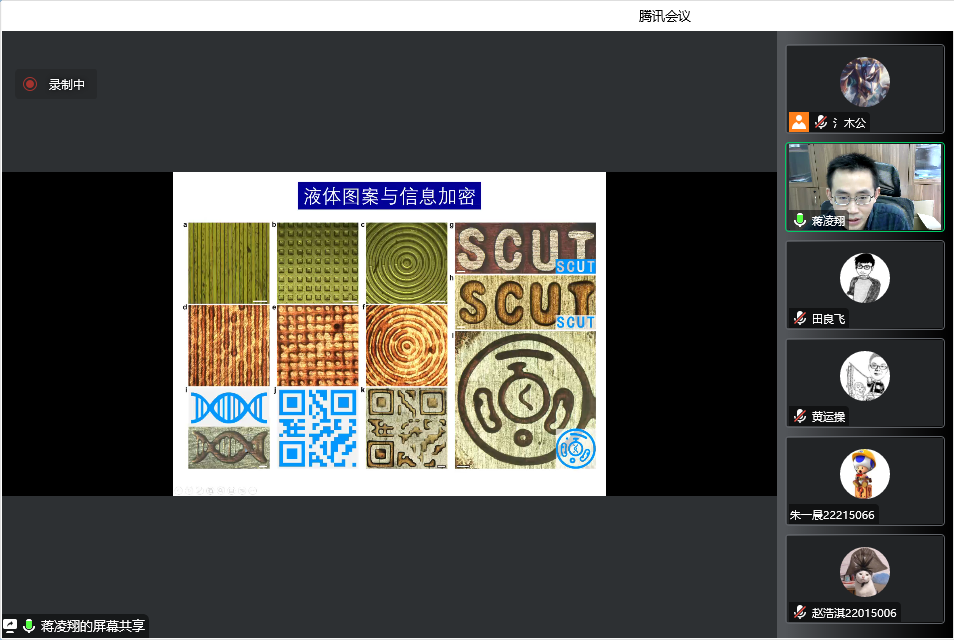Click the 腾讯会议 window title
Viewport: 954px width, 640px height.
click(665, 16)
